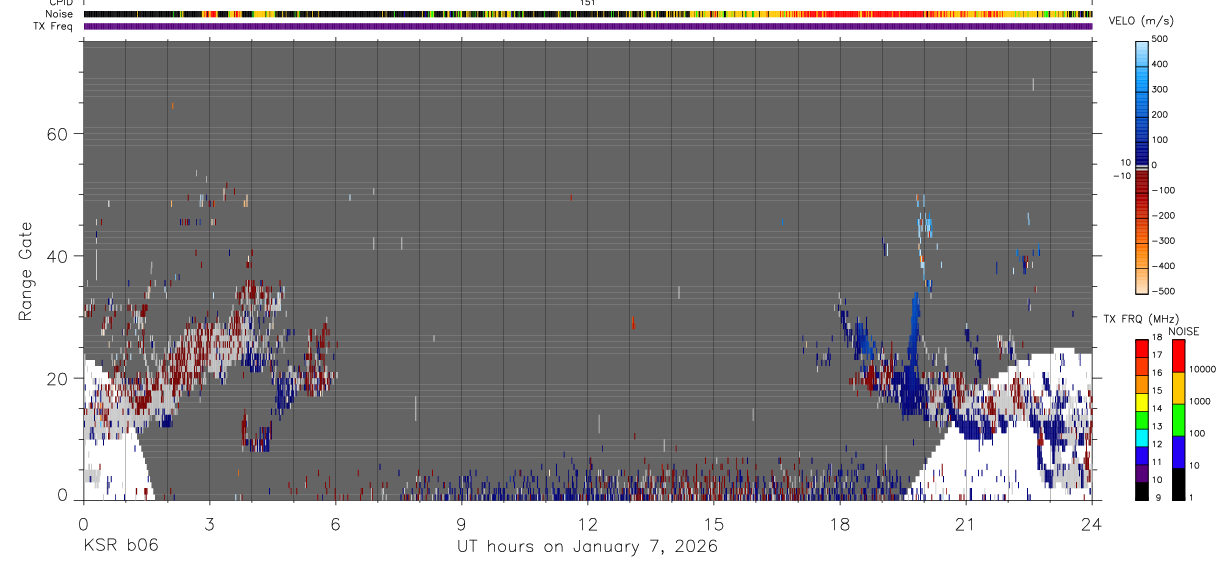Image resolution: width=1228 pixels, height=567 pixels.
Task: Click '500' on velocity scale
Action: [x=1162, y=39]
